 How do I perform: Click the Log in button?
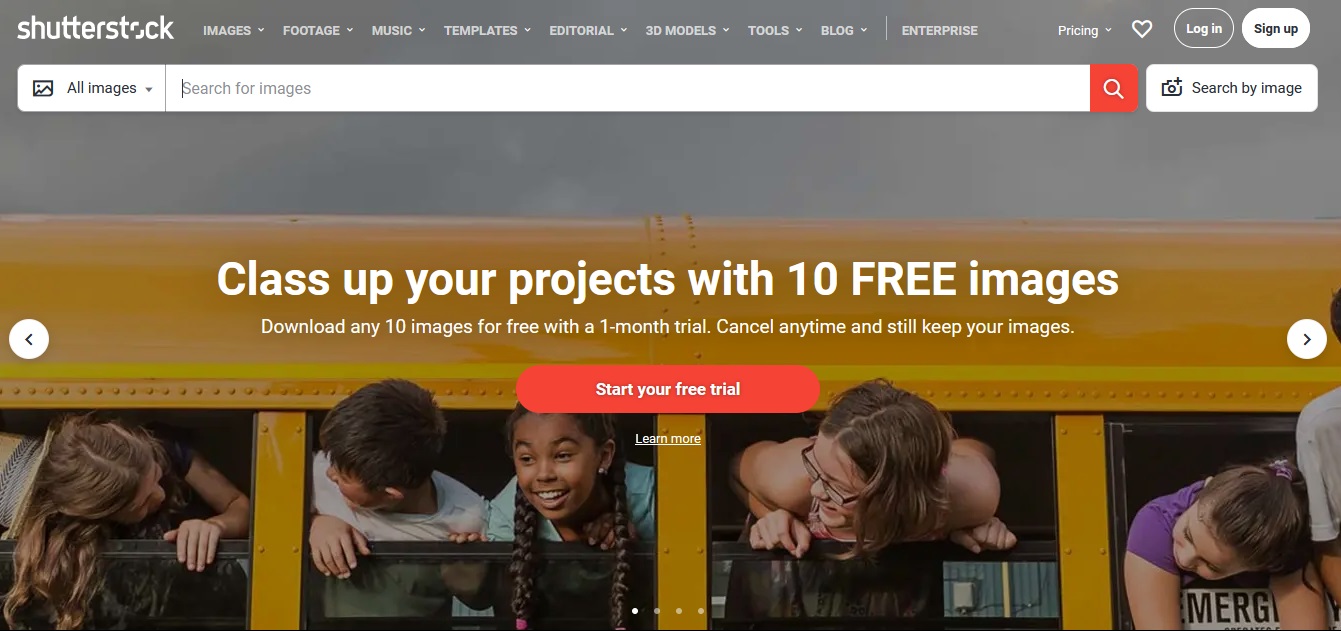1204,29
